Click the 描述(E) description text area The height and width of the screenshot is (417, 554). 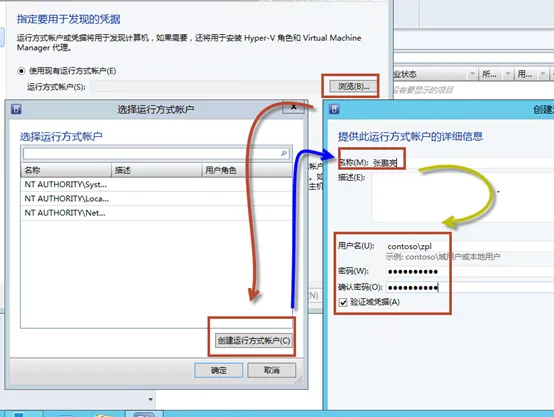[x=463, y=198]
